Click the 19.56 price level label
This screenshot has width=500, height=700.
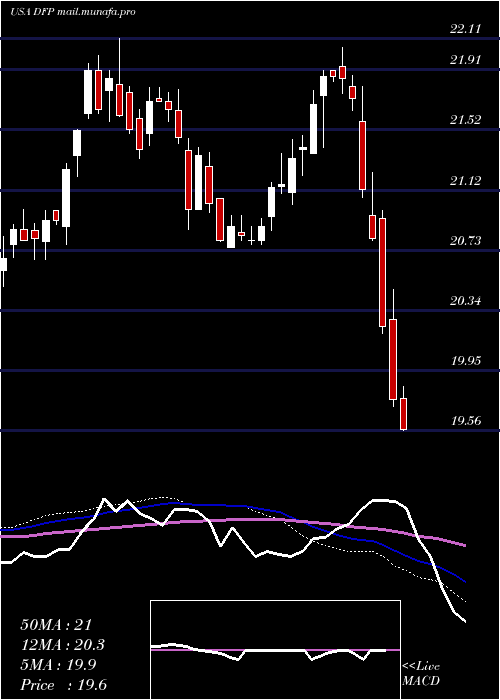coord(466,421)
